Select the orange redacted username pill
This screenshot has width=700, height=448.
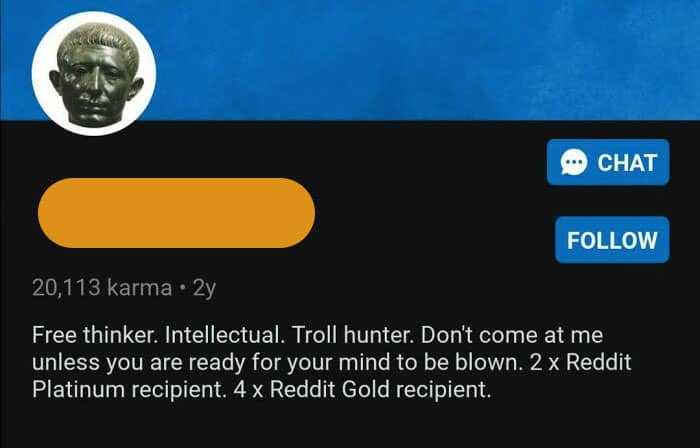176,213
